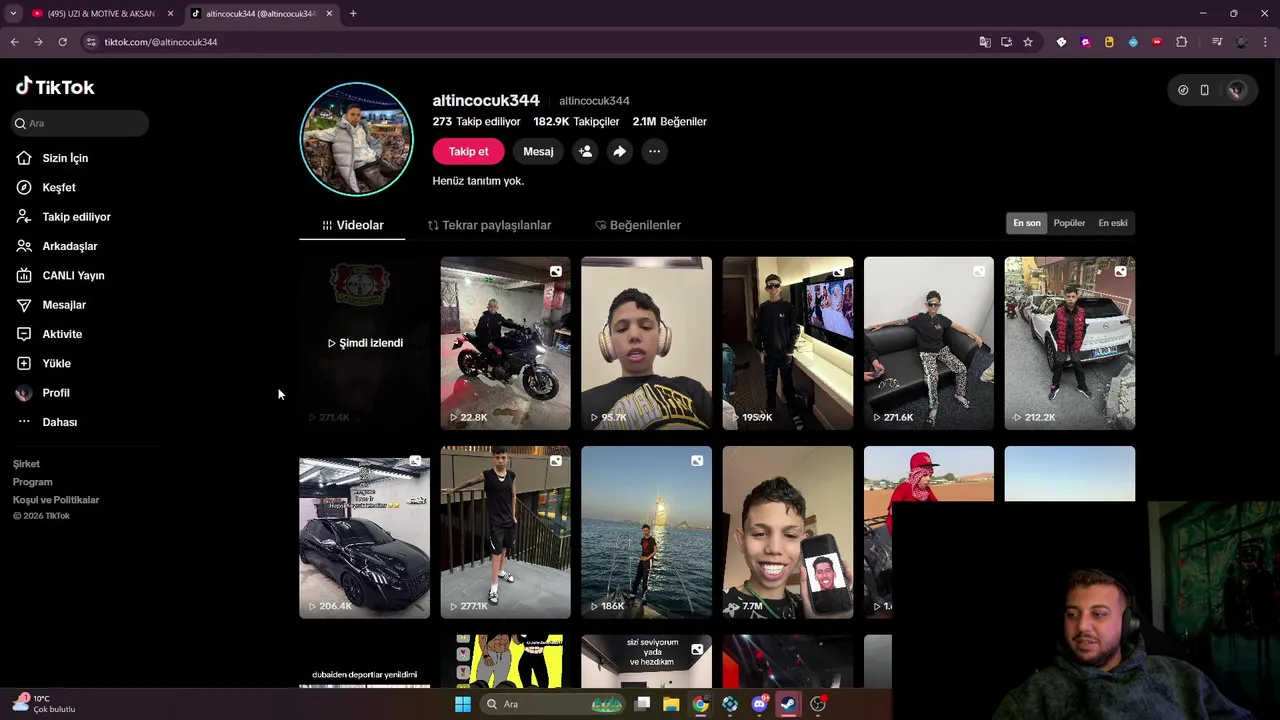Bookmark this page with star icon
The width and height of the screenshot is (1280, 720).
click(1028, 42)
